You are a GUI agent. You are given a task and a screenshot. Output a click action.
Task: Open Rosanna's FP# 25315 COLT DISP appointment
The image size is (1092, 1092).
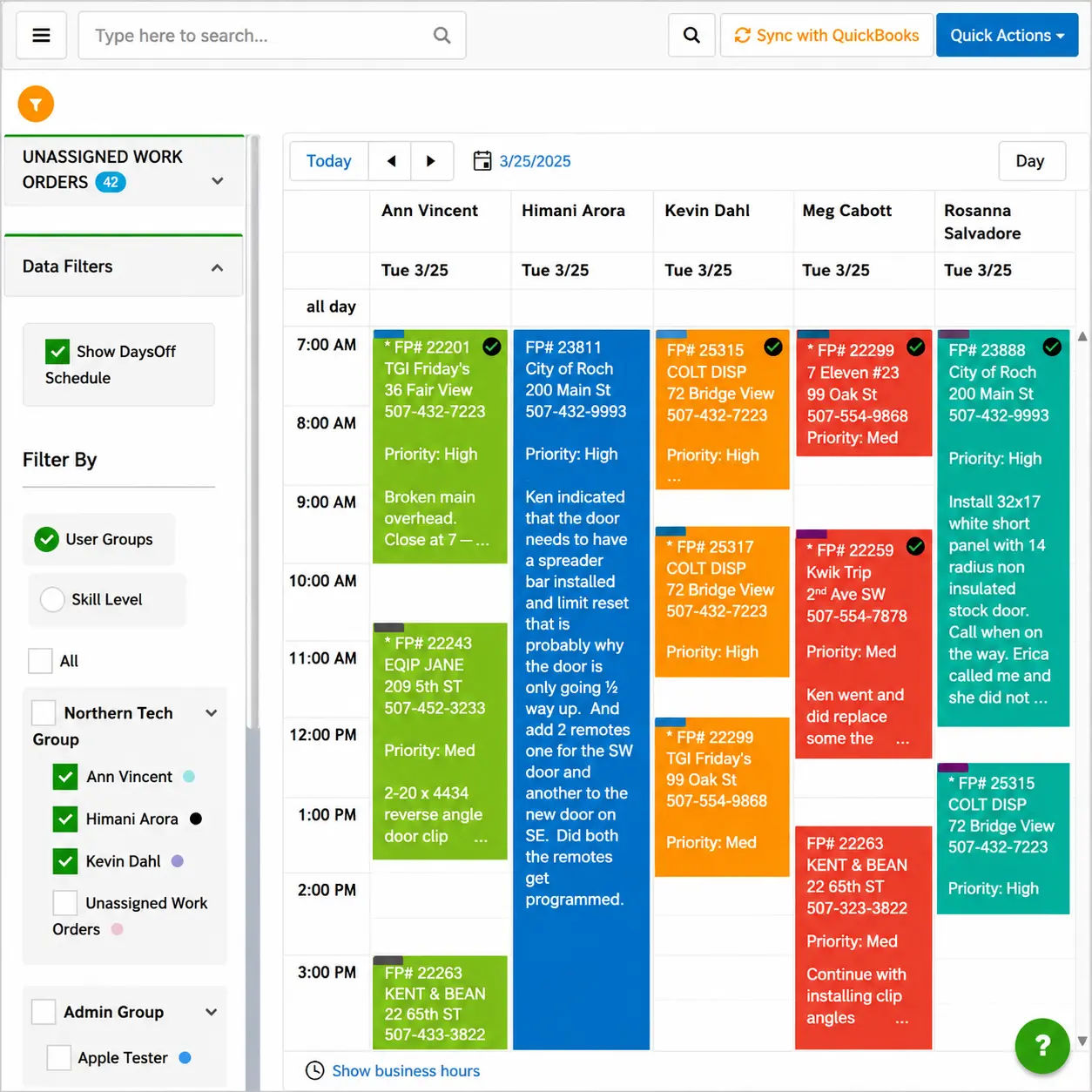(1003, 839)
